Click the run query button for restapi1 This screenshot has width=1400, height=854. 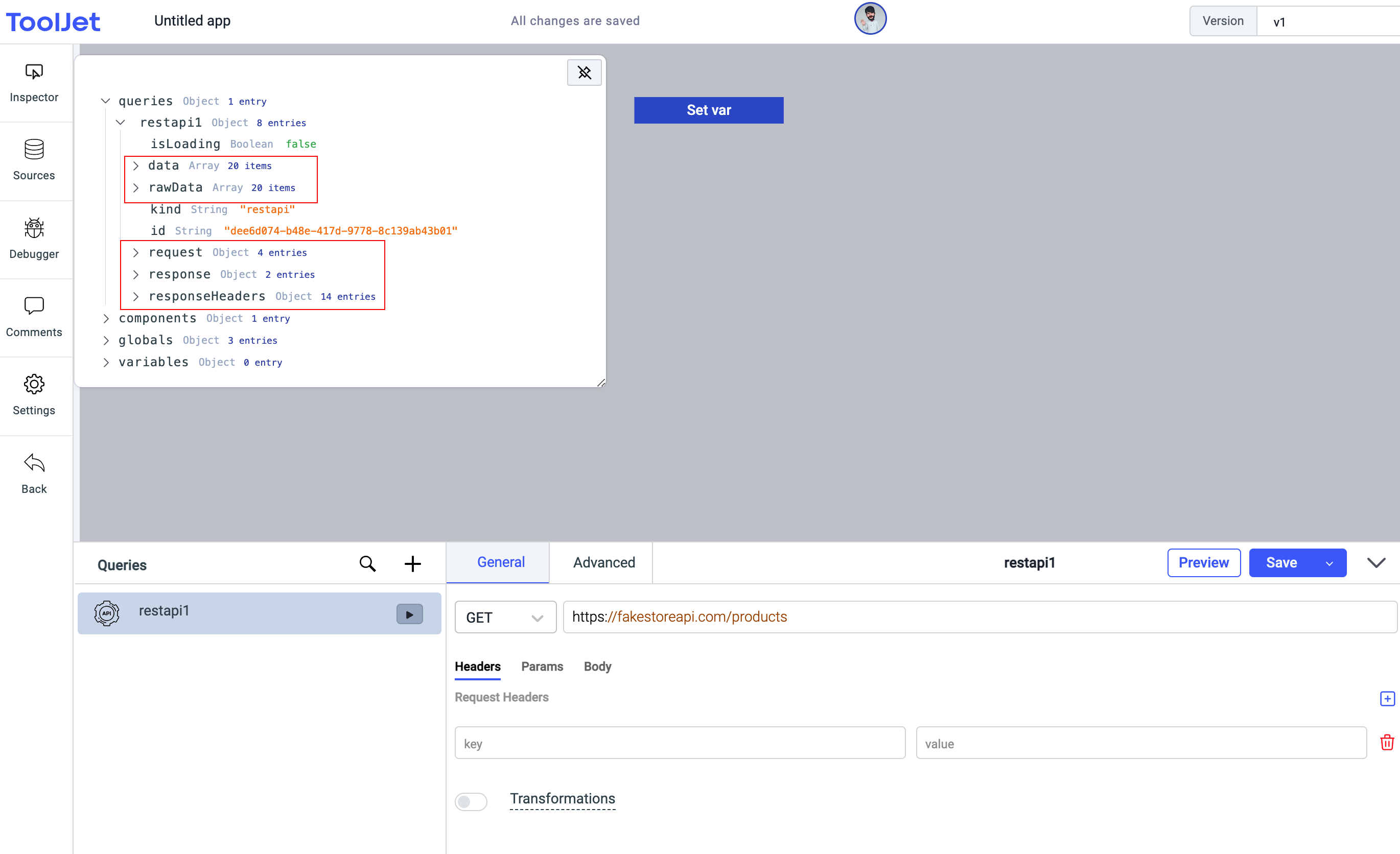[408, 614]
